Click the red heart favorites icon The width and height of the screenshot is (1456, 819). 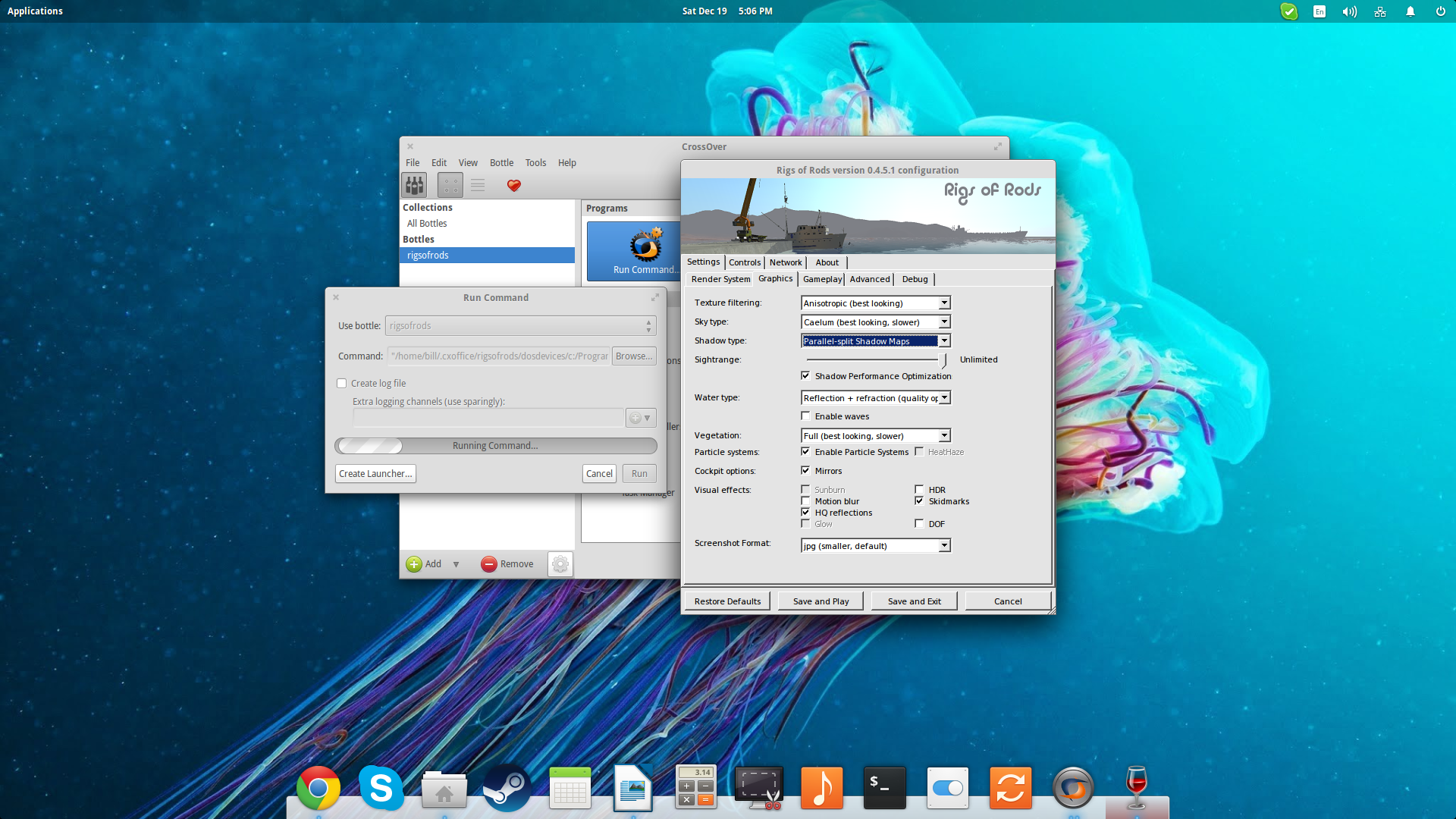[513, 185]
